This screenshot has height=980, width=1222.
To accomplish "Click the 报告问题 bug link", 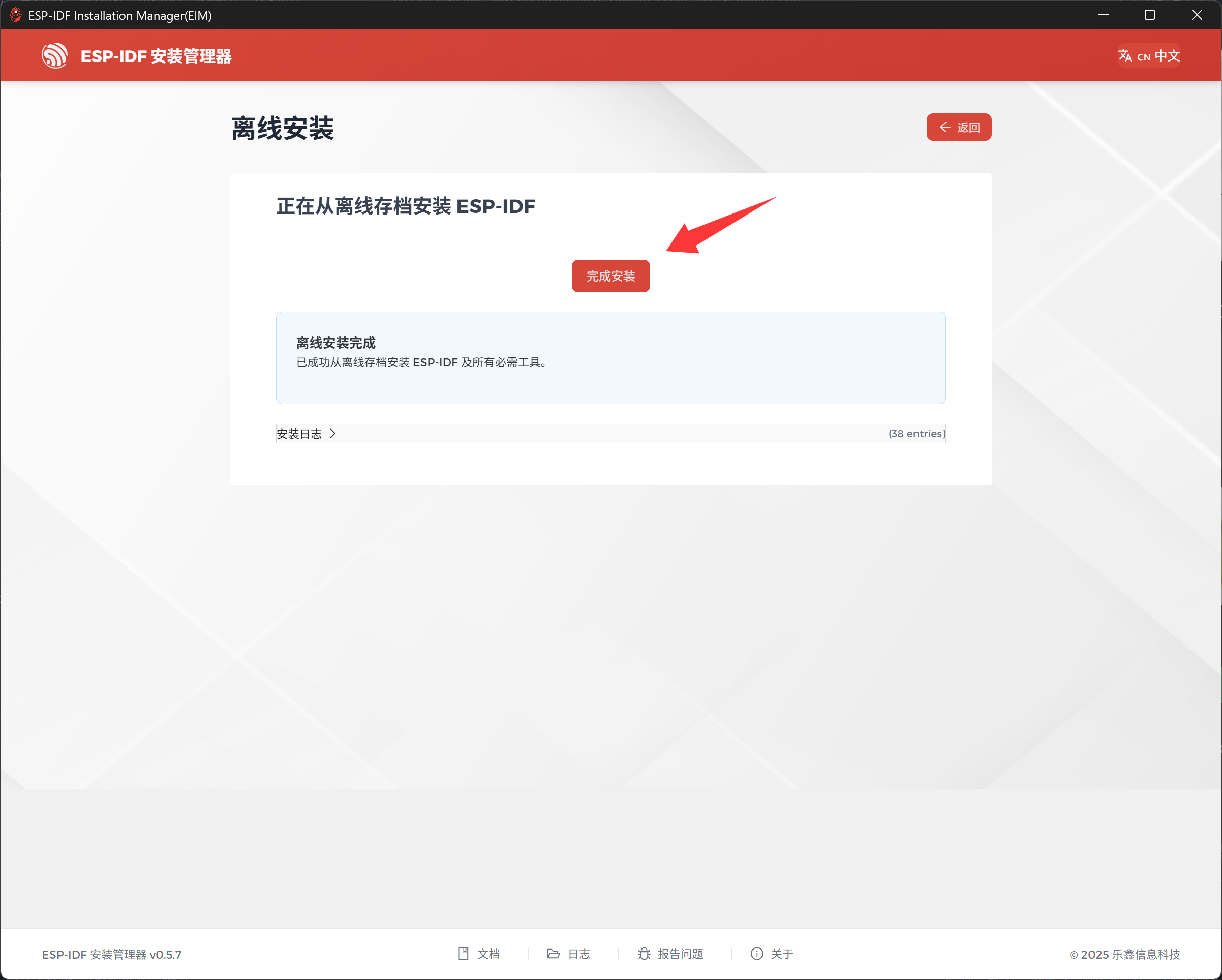I will point(670,954).
